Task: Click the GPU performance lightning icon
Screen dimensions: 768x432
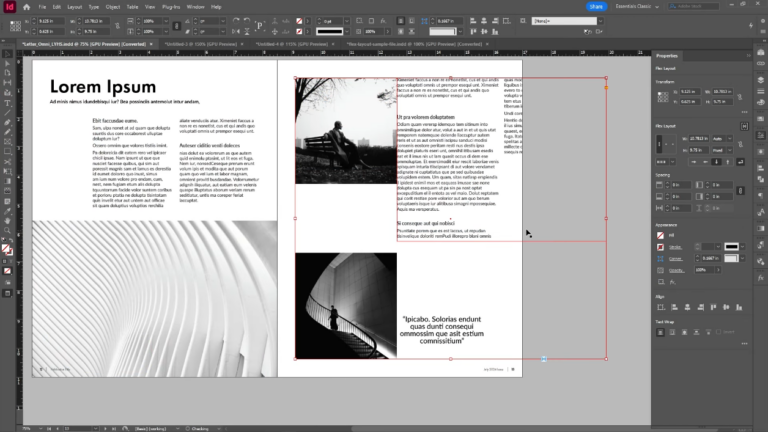Action: point(751,26)
